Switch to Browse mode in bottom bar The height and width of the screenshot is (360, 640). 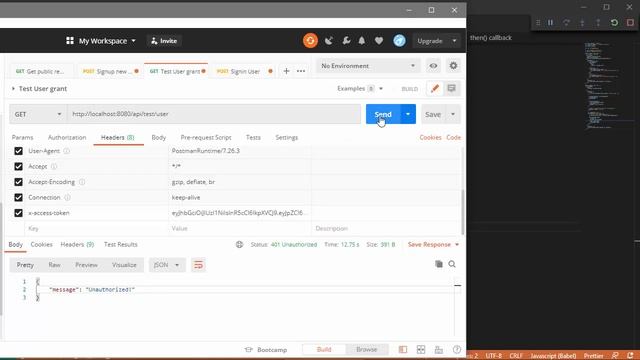[x=367, y=349]
